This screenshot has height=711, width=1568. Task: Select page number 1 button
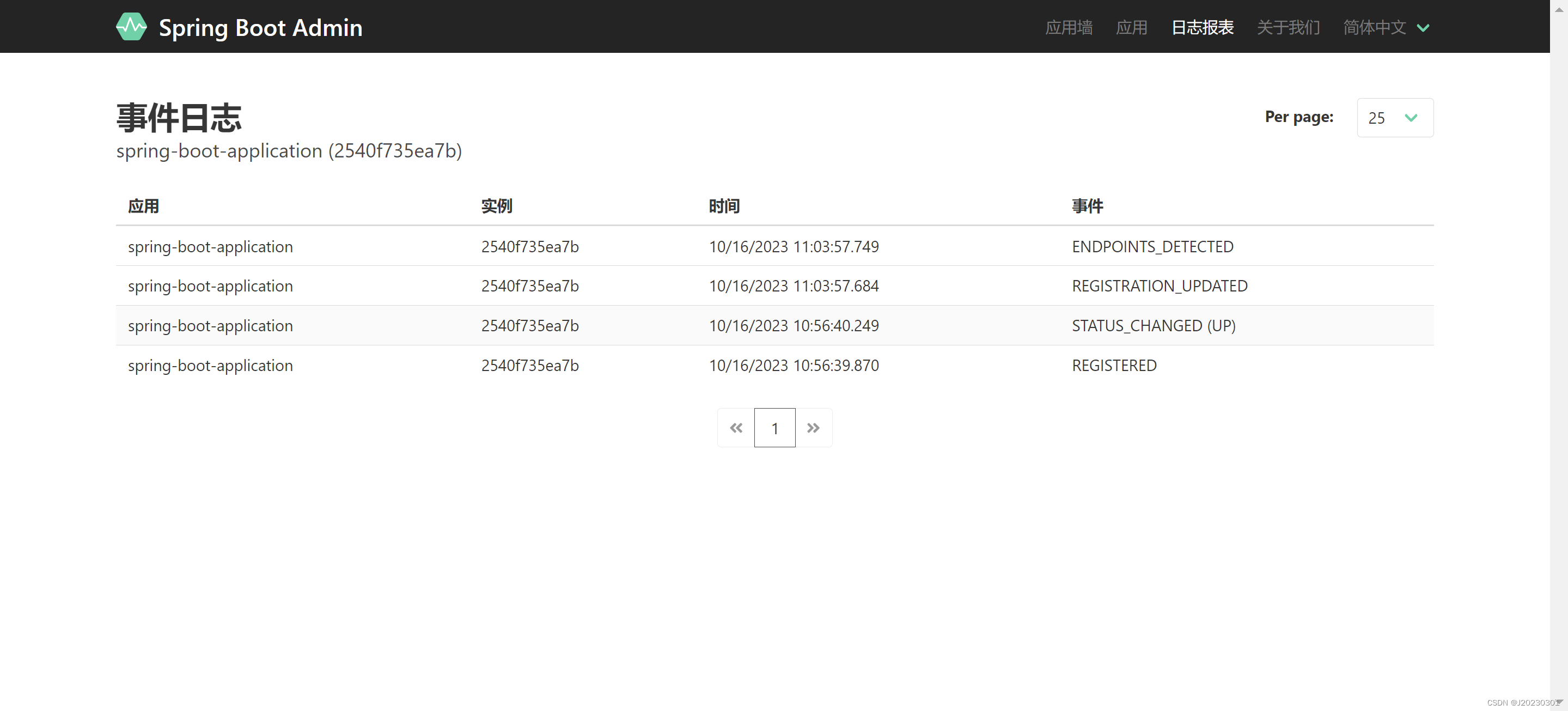pyautogui.click(x=774, y=428)
